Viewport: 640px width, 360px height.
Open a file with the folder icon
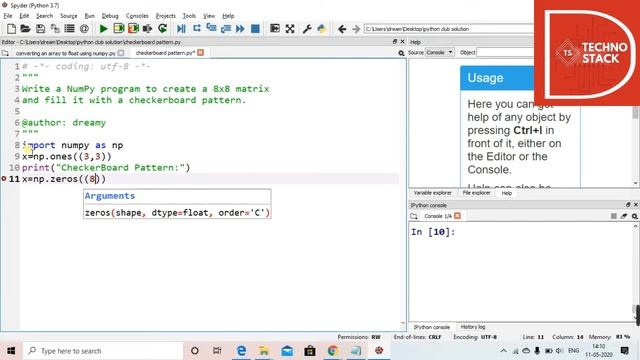[25, 29]
